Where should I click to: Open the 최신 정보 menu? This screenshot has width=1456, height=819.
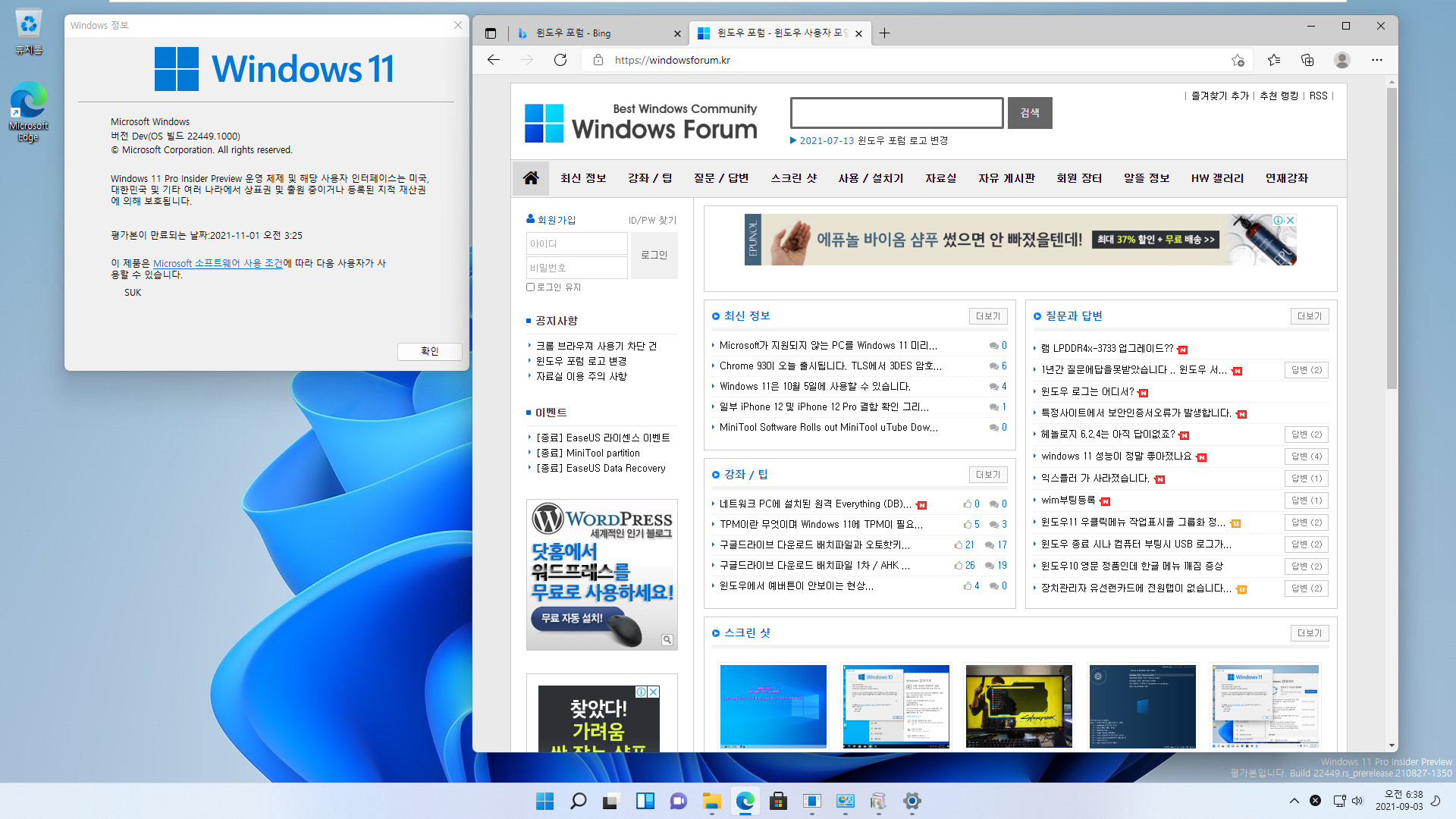click(583, 177)
